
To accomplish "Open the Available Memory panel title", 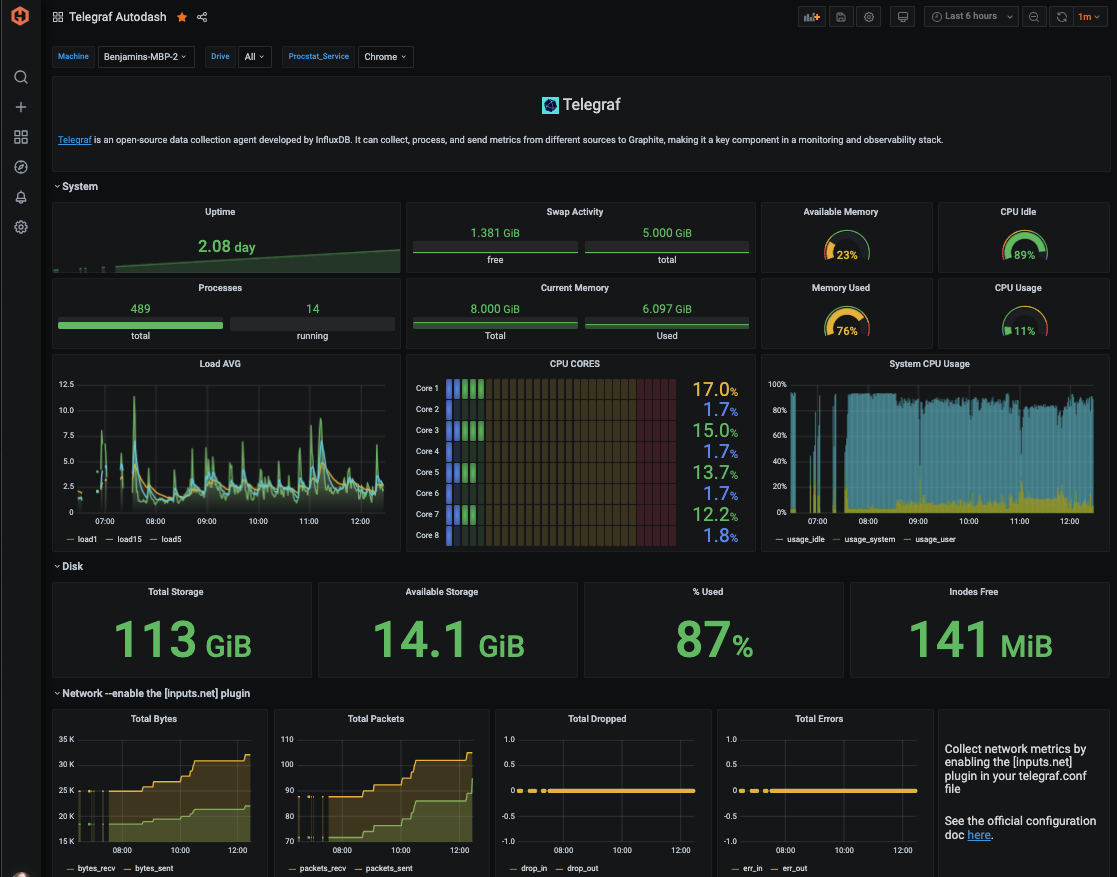I will point(841,212).
